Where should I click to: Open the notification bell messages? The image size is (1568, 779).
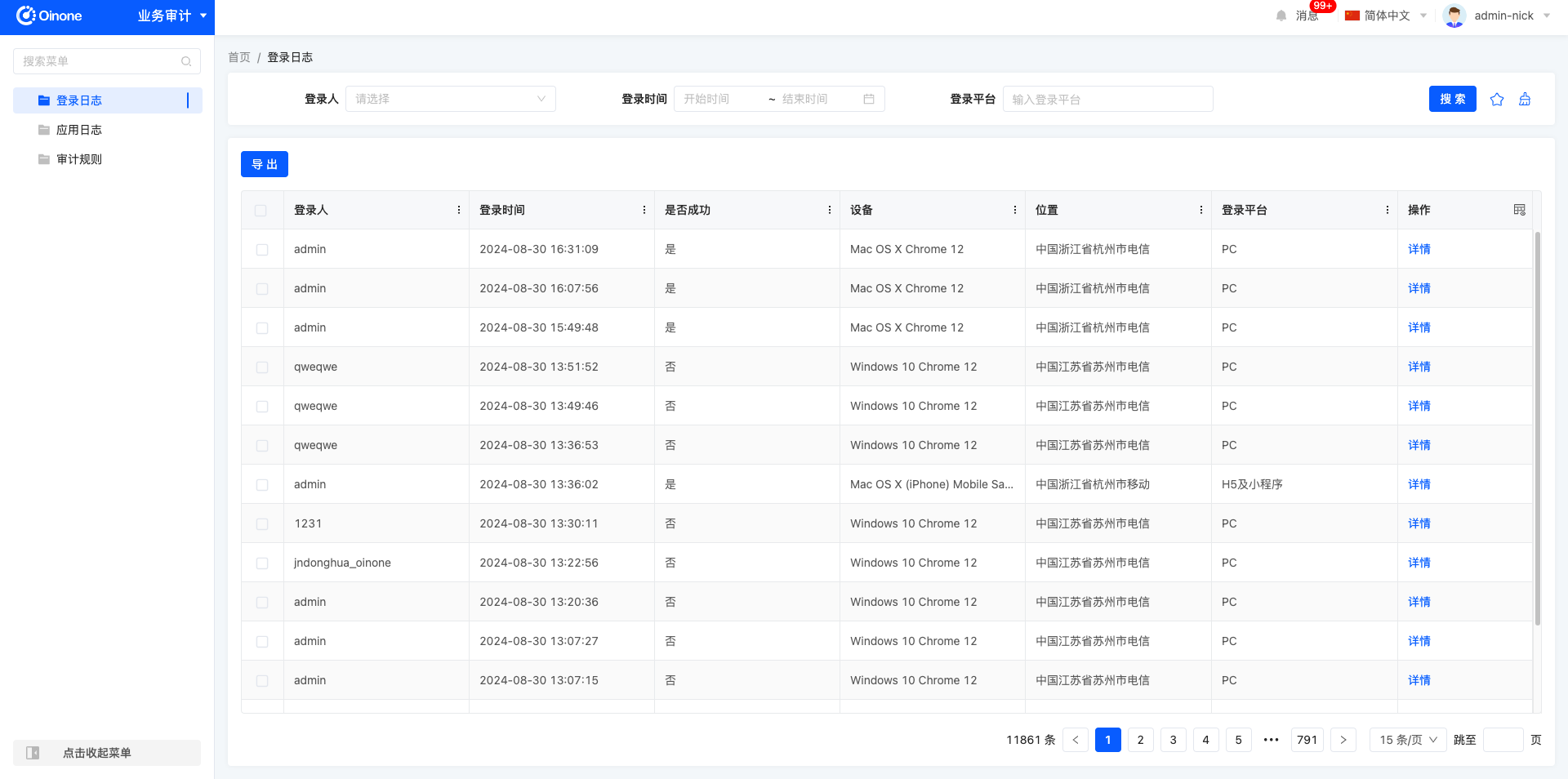click(1281, 16)
